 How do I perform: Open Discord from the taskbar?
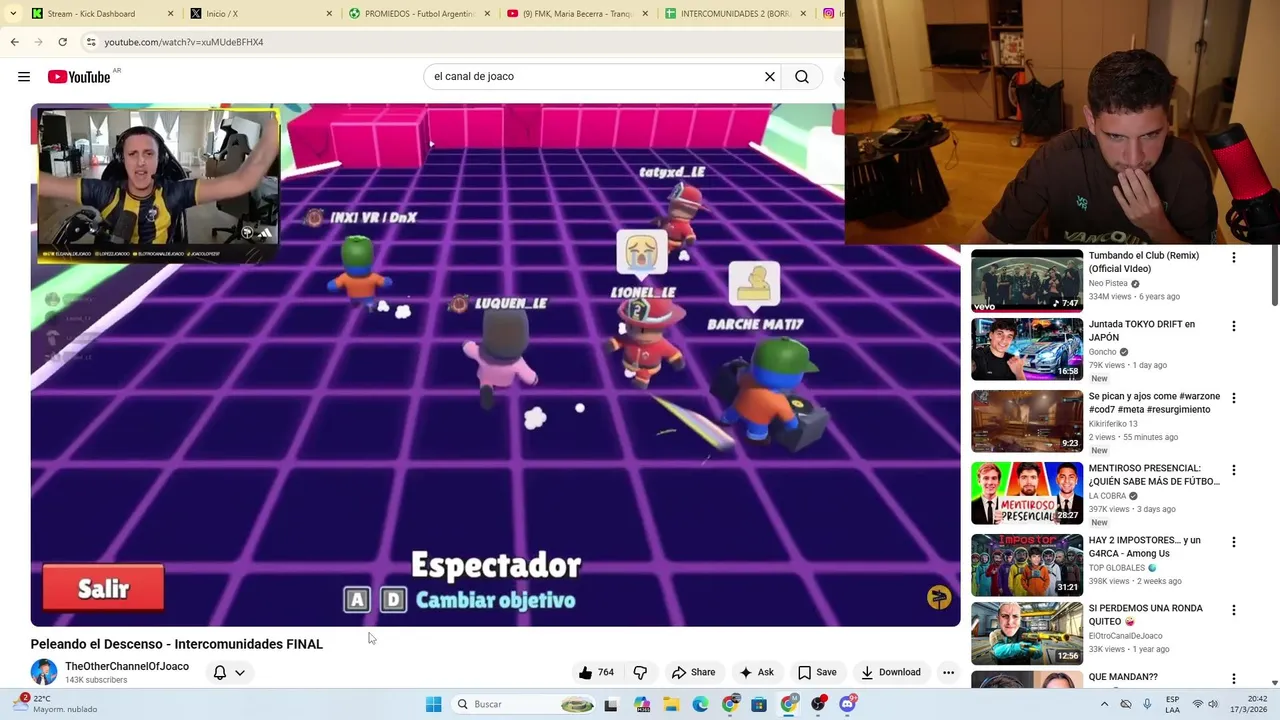(x=848, y=704)
